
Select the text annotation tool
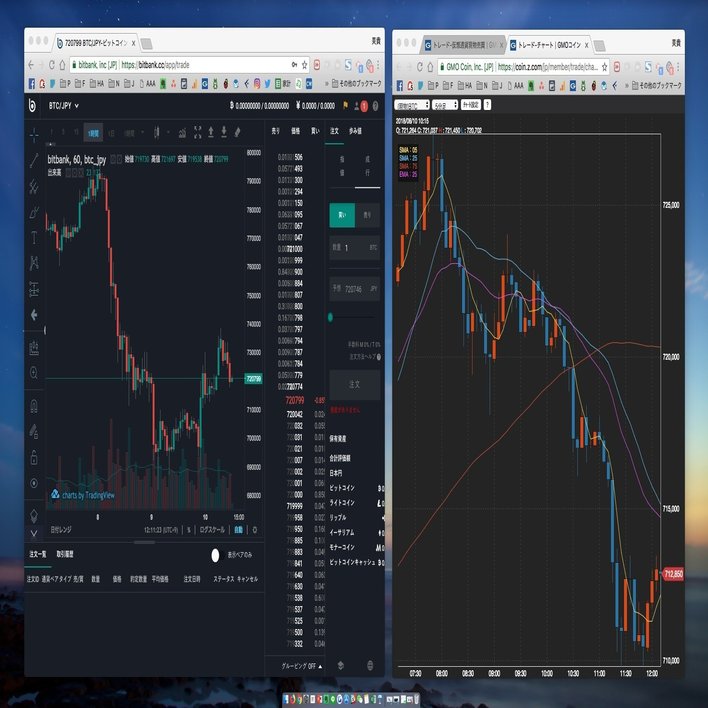(x=34, y=238)
